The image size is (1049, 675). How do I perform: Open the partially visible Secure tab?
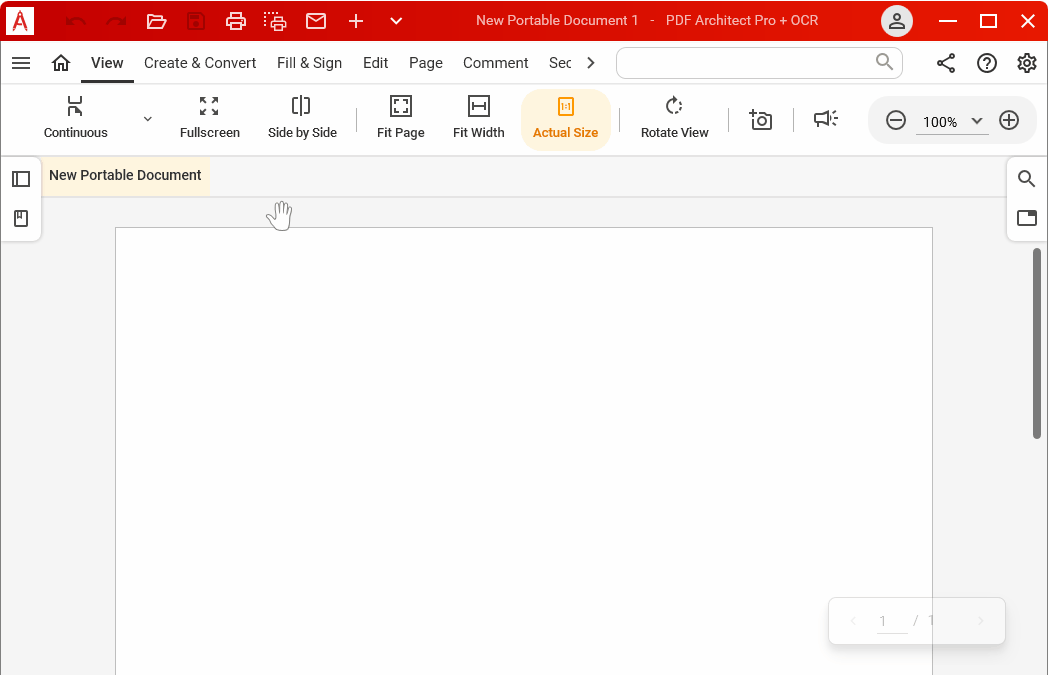point(560,63)
